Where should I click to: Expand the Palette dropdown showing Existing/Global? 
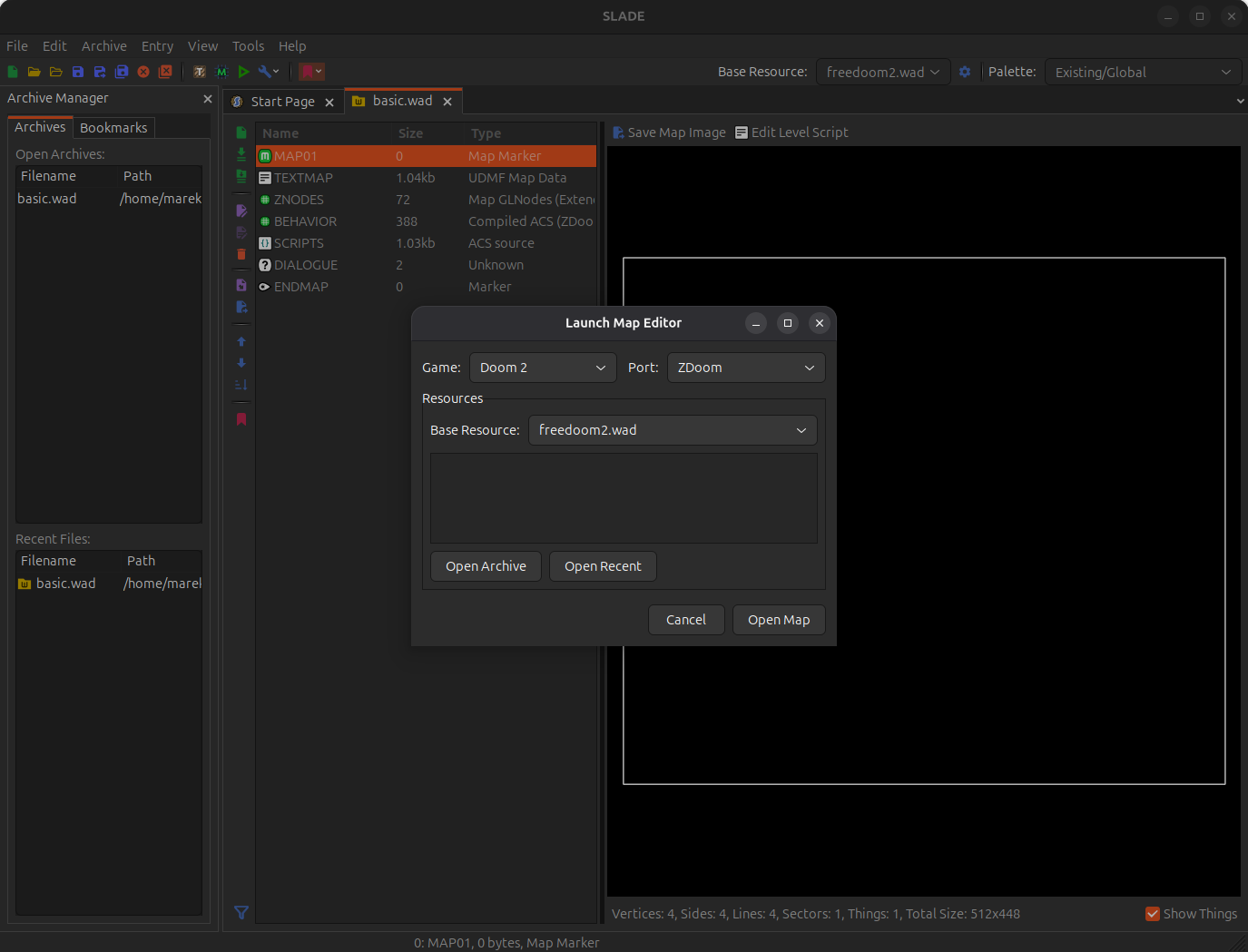click(1142, 72)
